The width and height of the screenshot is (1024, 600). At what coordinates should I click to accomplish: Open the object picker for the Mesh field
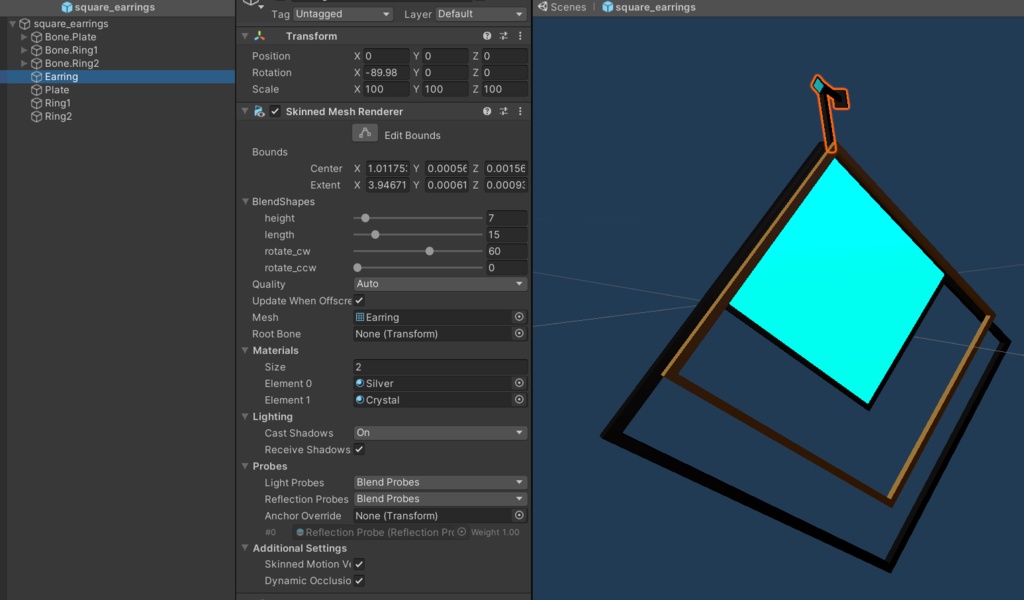click(519, 317)
